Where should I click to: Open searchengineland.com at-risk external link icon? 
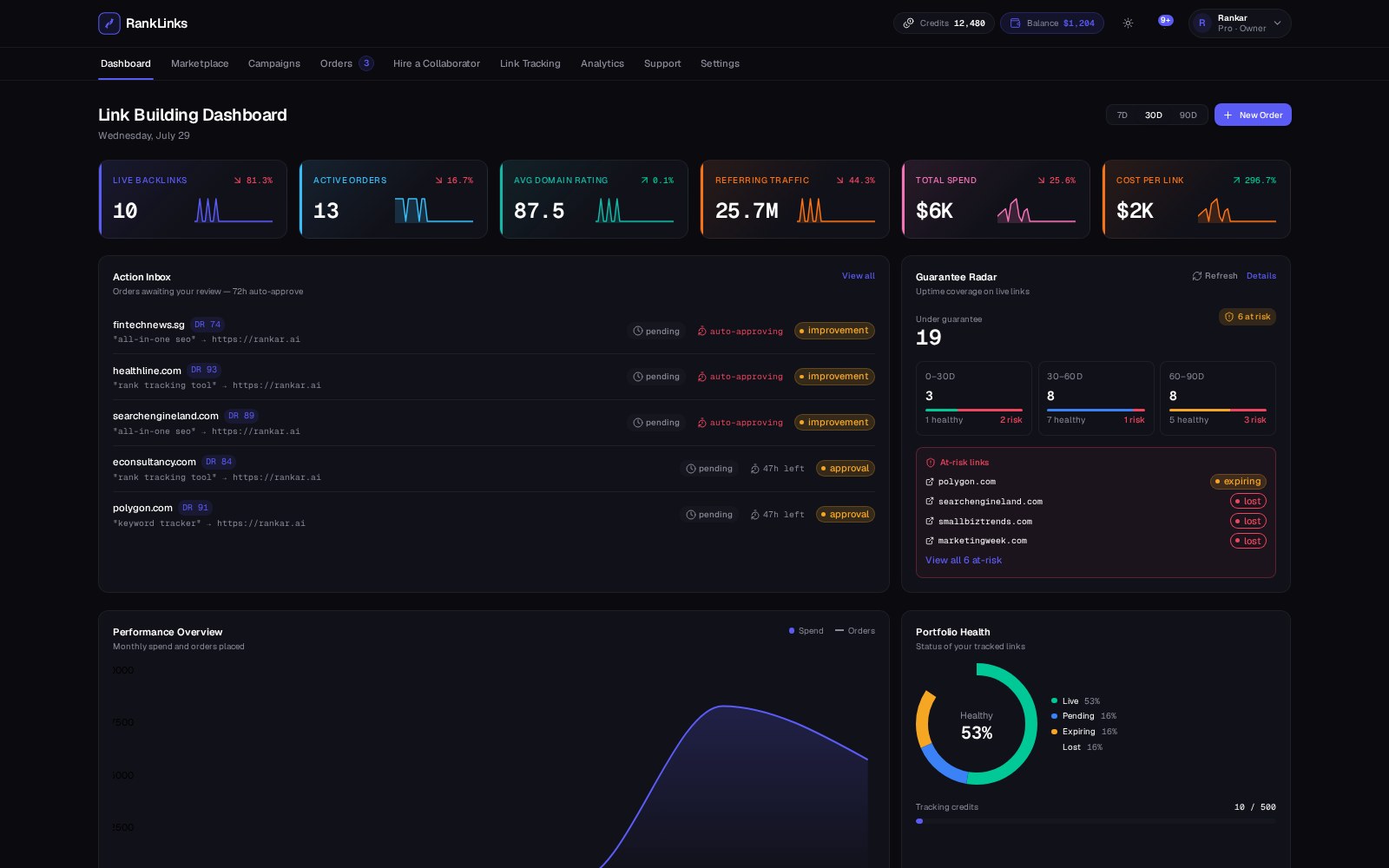click(930, 502)
